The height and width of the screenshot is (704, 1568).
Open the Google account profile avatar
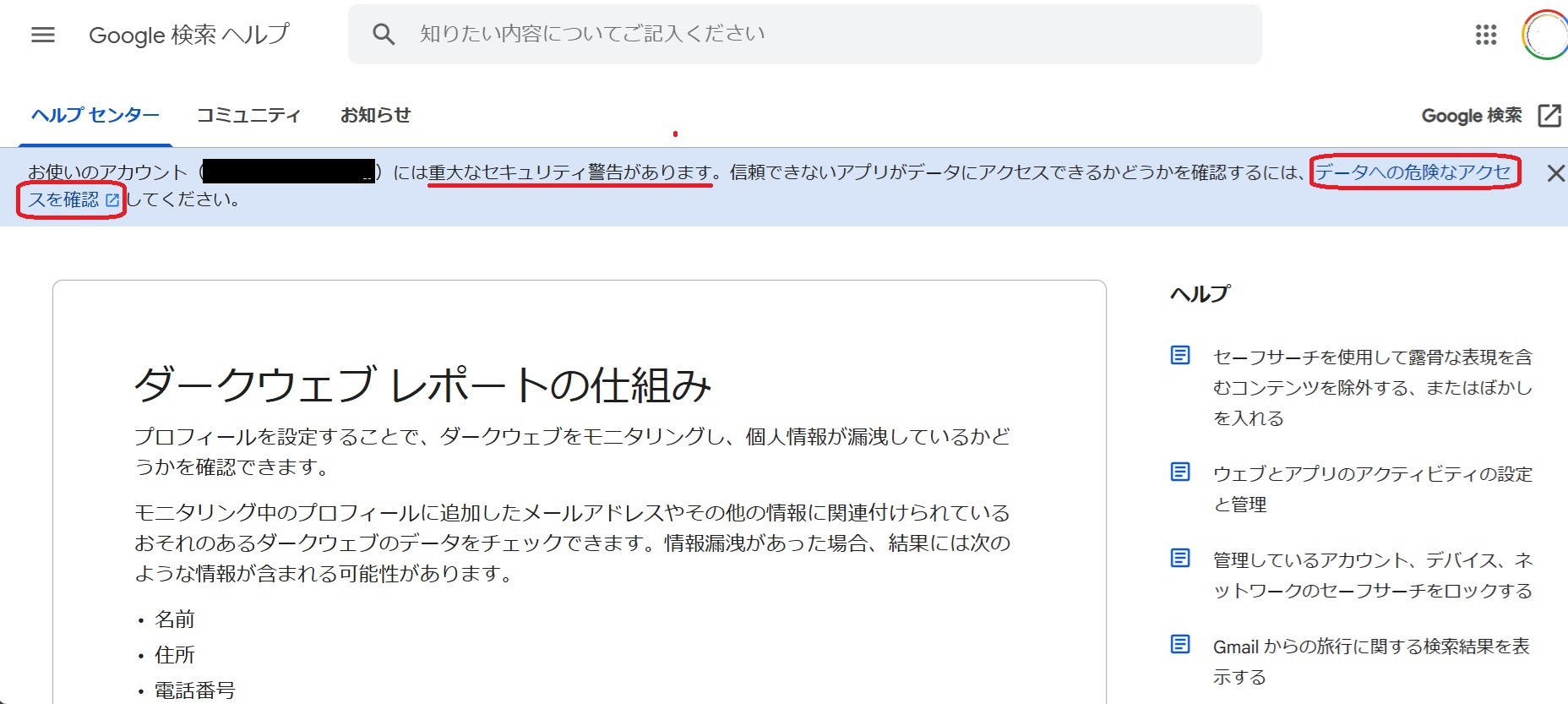pyautogui.click(x=1545, y=35)
